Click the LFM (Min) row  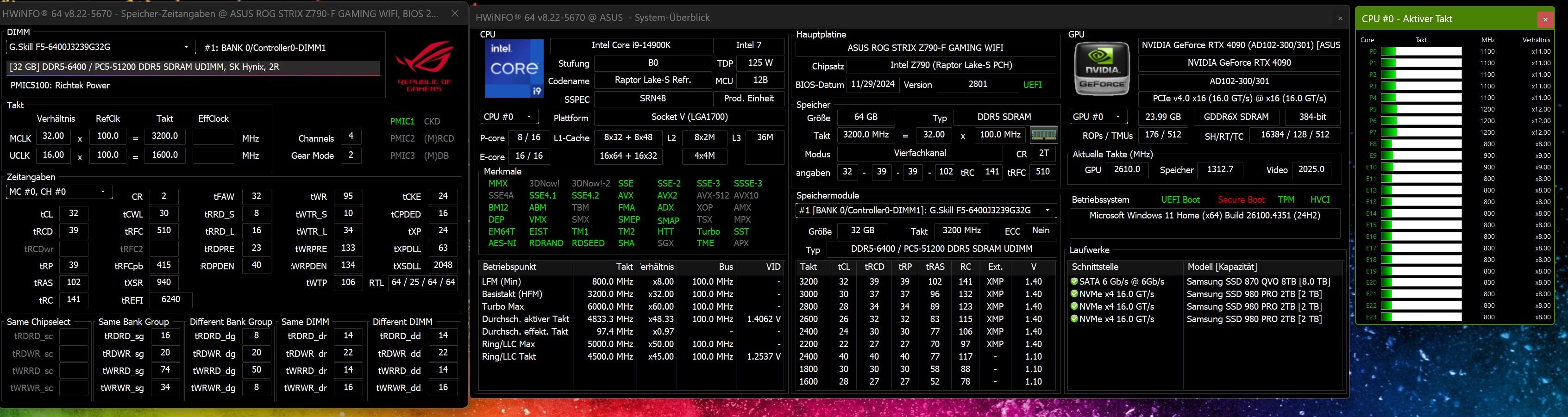point(631,281)
